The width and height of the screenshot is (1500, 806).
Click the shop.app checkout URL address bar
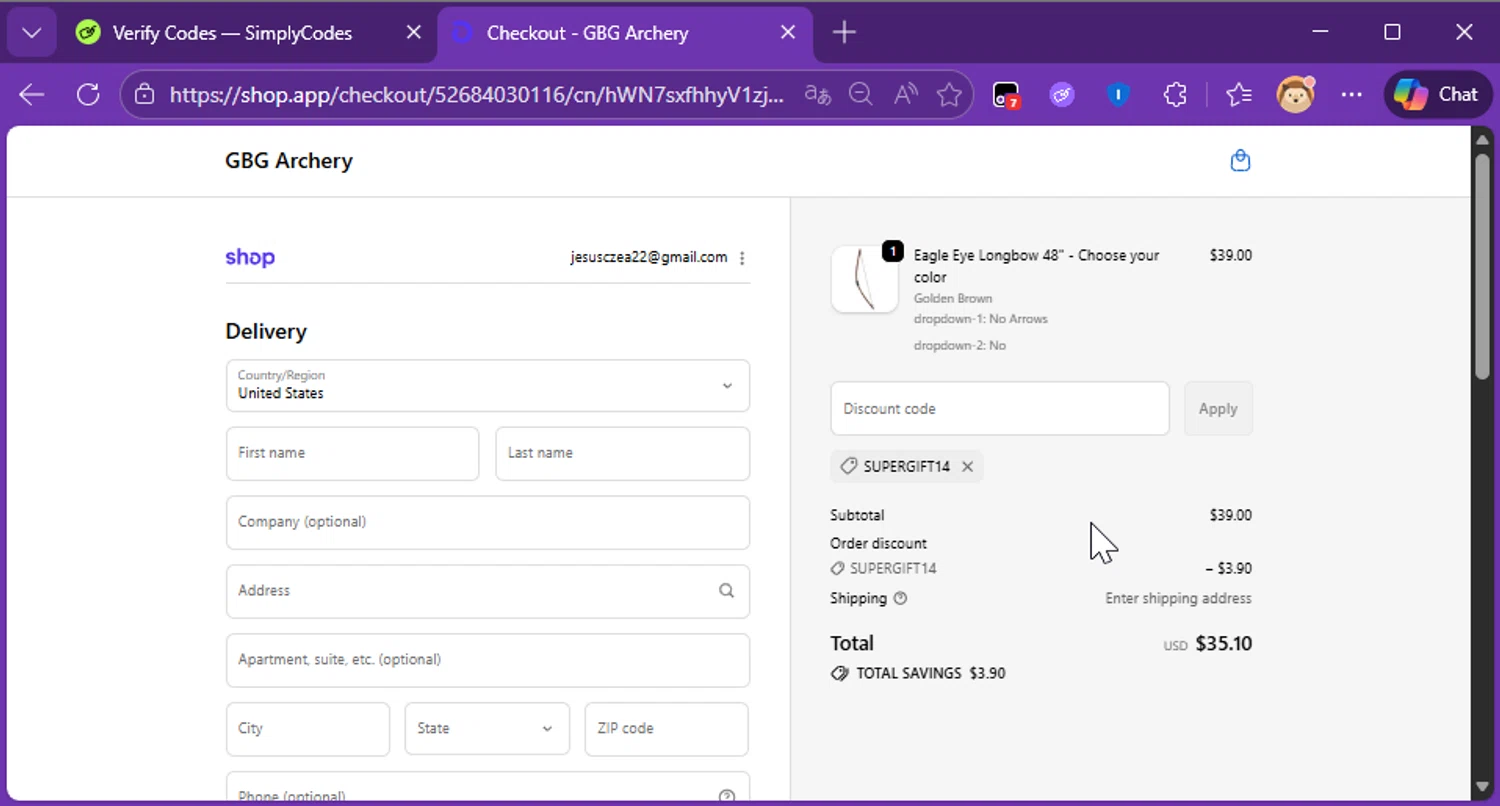coord(476,95)
